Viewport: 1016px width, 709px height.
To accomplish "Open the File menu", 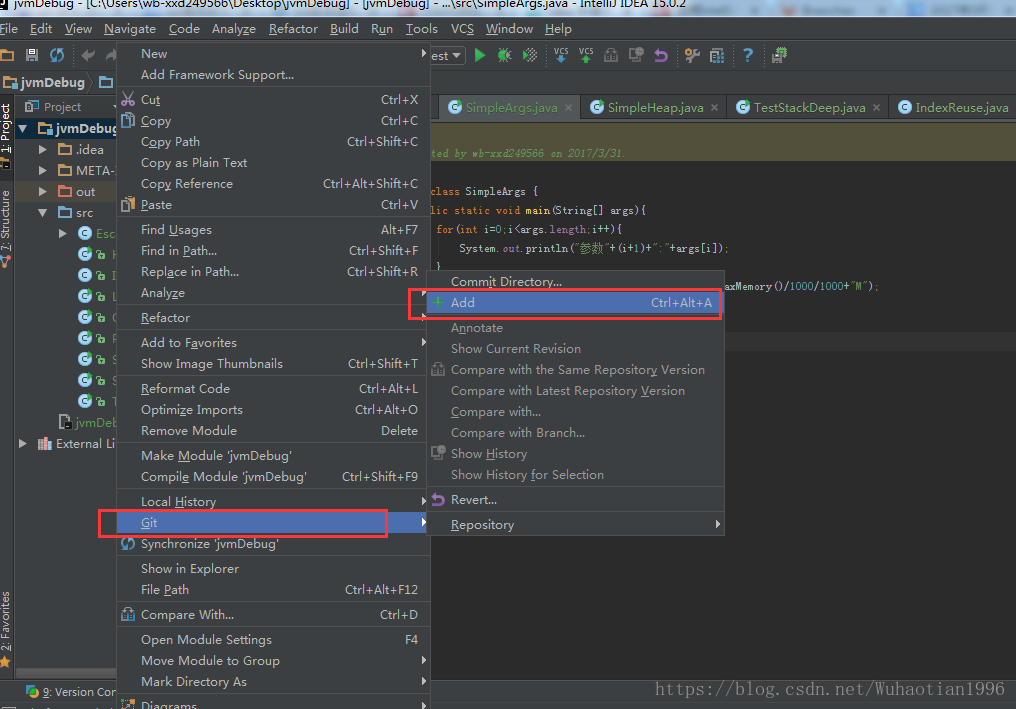I will 9,29.
